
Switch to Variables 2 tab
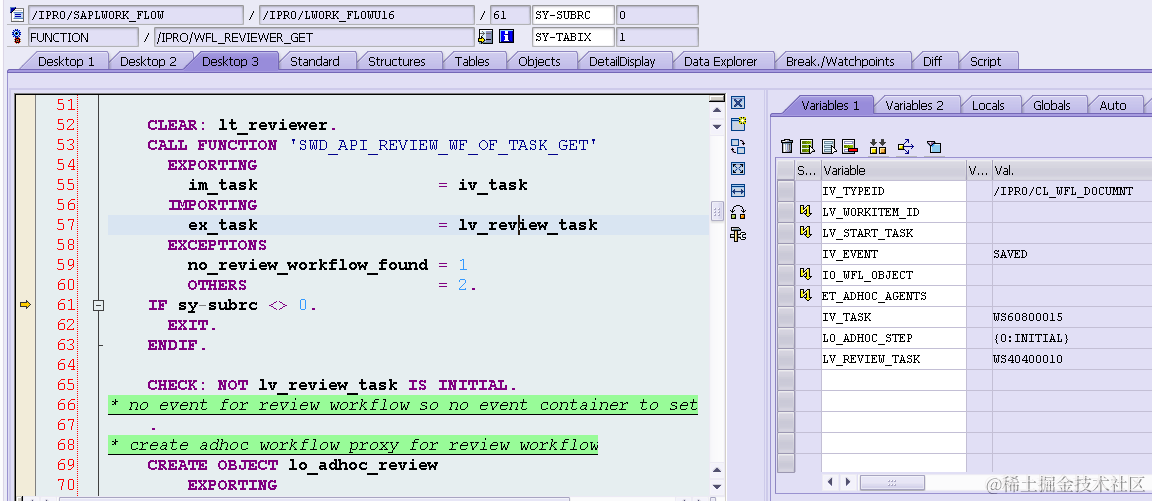[x=914, y=105]
